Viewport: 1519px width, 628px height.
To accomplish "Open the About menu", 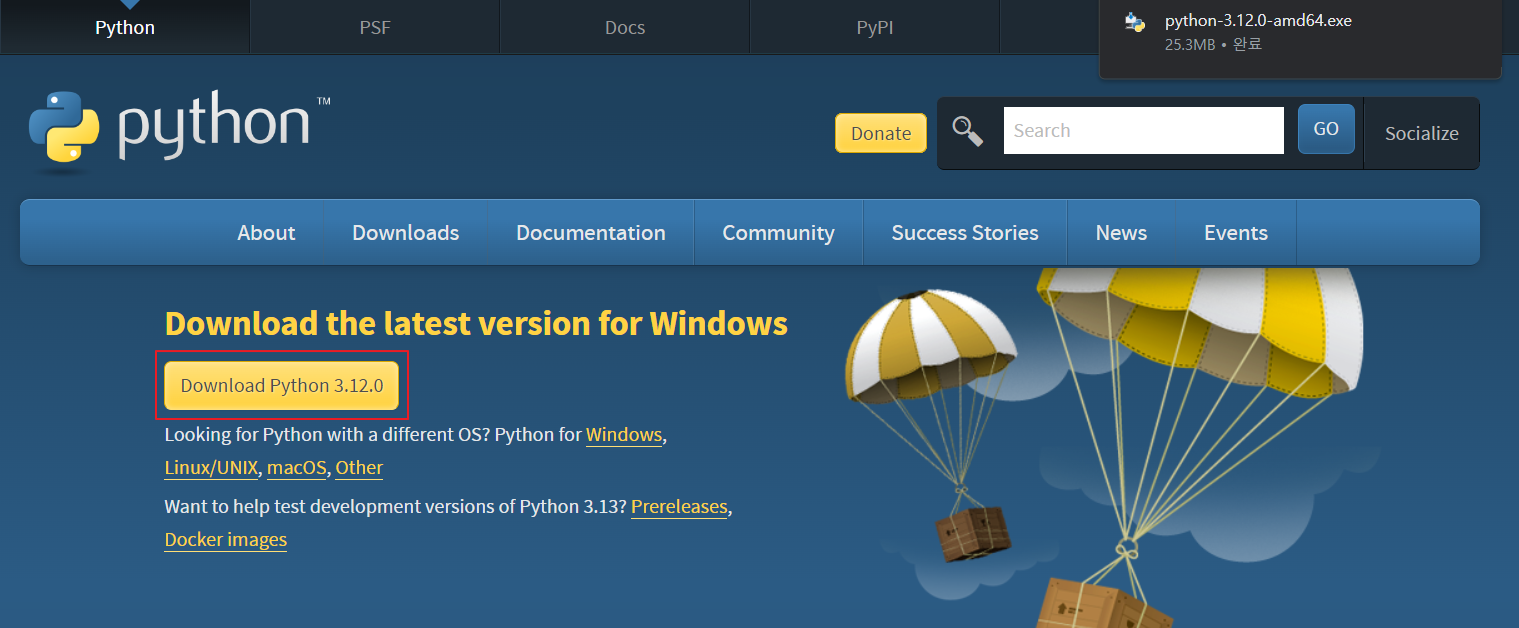I will coord(266,232).
